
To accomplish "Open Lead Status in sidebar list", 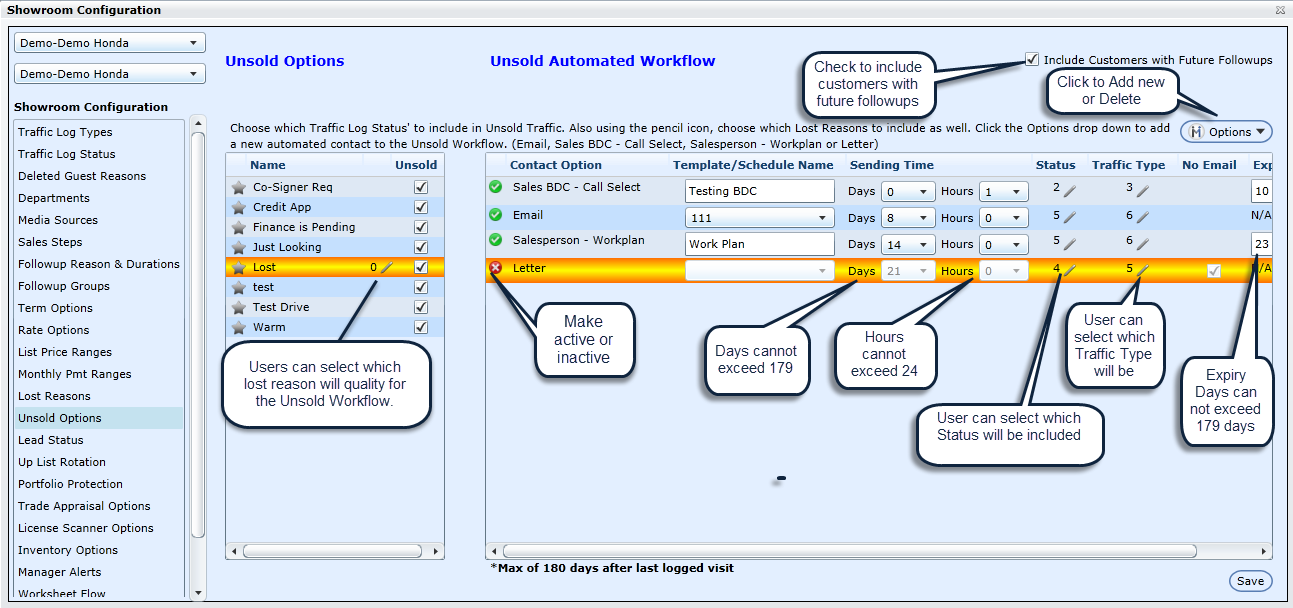I will click(x=51, y=440).
